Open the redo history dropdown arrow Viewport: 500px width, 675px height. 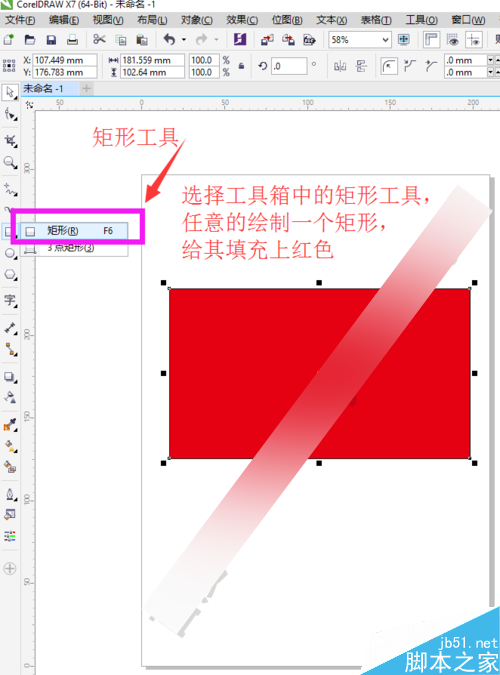(216, 40)
